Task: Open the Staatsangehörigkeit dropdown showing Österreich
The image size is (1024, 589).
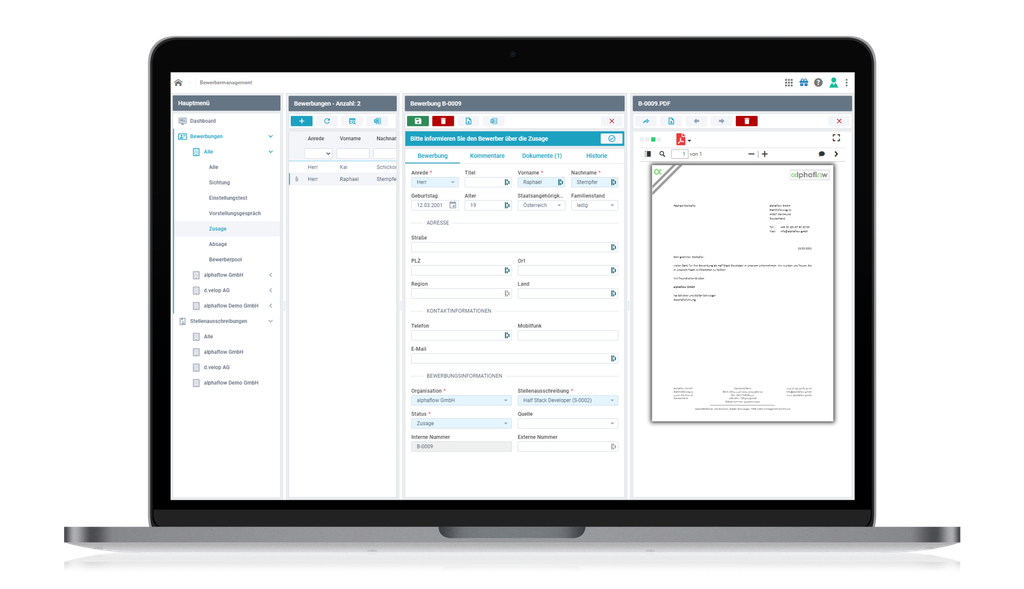Action: (x=541, y=205)
